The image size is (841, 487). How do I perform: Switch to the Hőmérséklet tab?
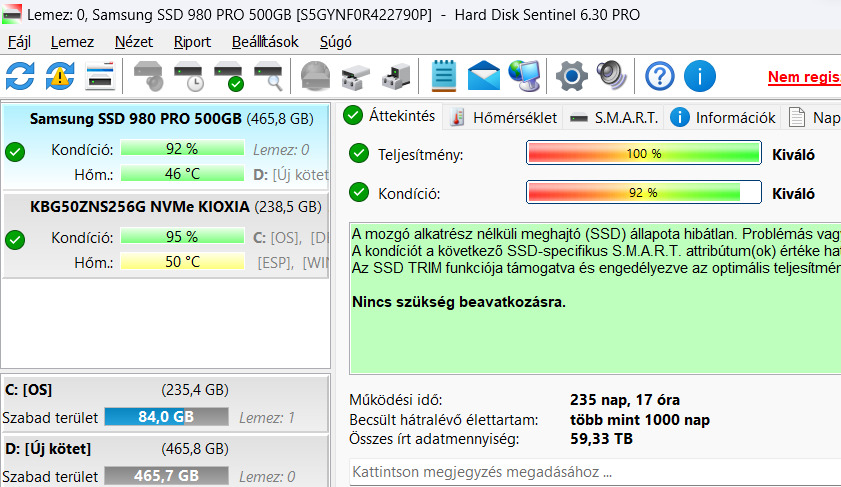point(503,117)
